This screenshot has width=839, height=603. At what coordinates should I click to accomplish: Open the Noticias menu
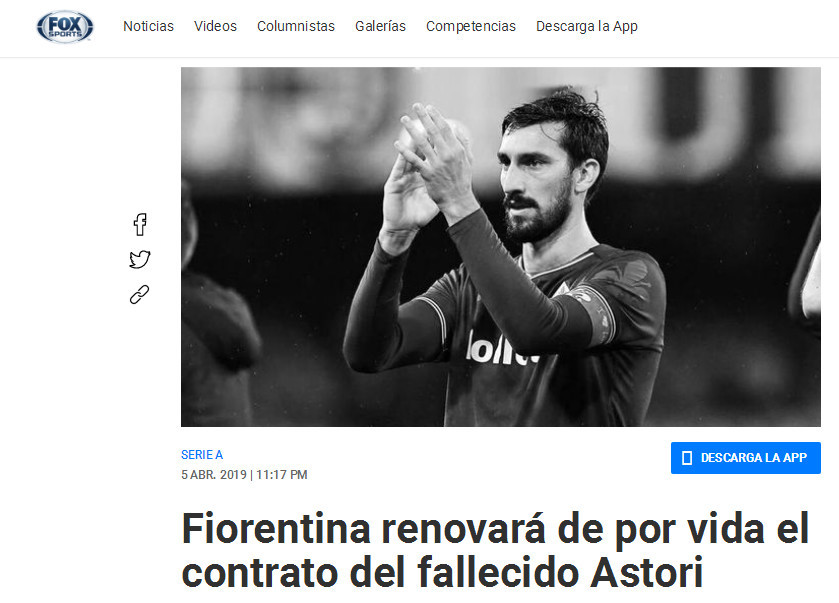click(x=148, y=26)
